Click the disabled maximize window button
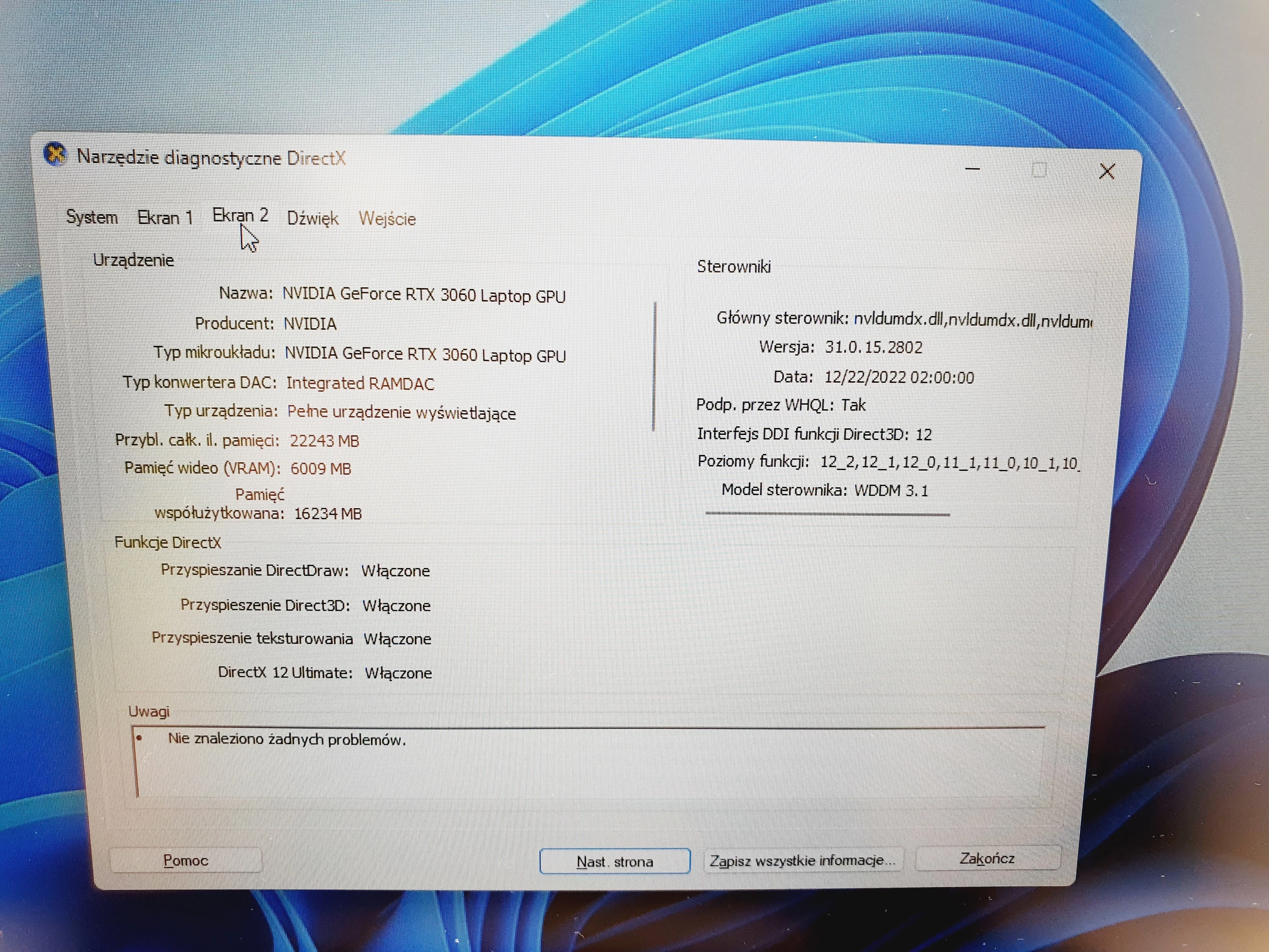This screenshot has height=952, width=1269. pos(1039,170)
